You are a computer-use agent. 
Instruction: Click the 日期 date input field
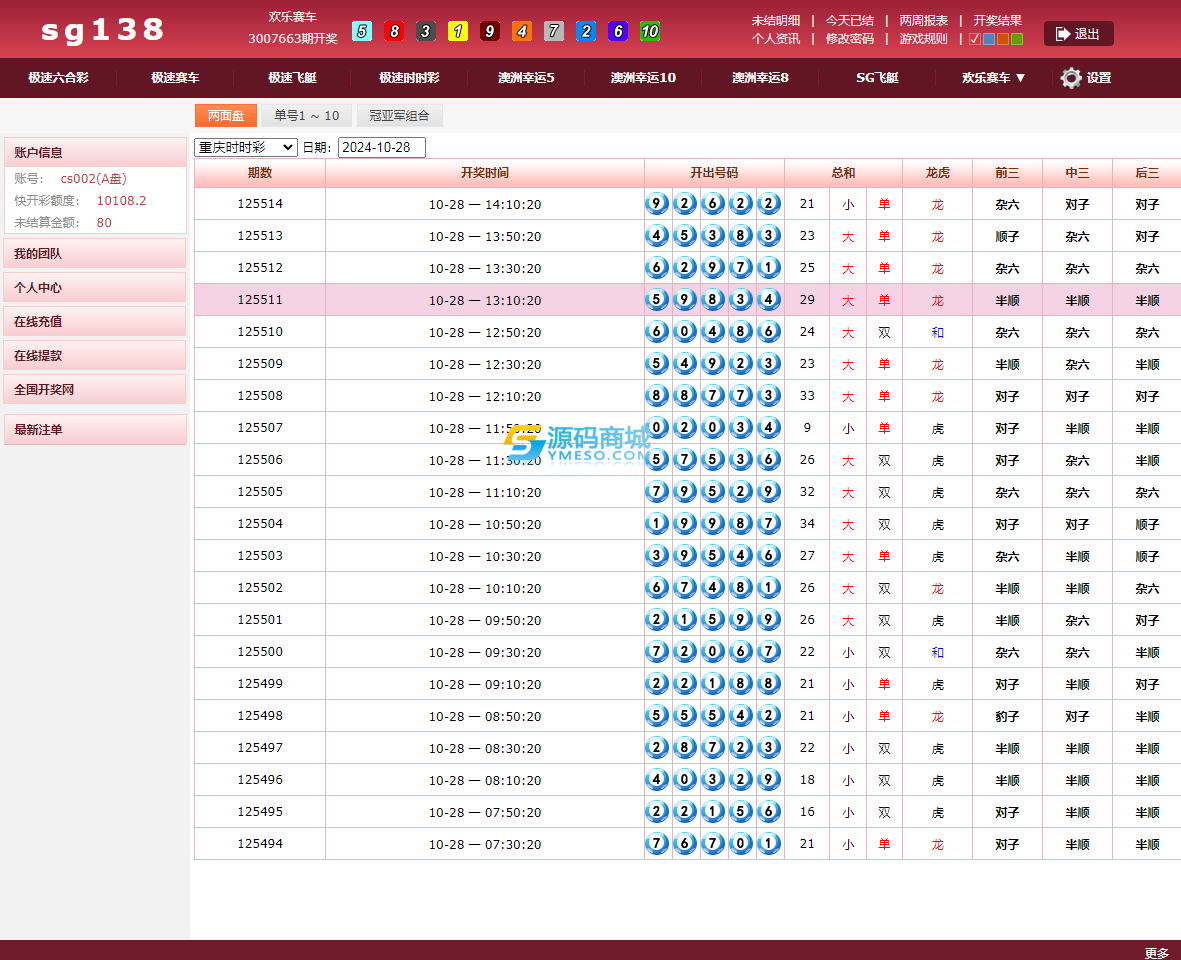point(382,148)
